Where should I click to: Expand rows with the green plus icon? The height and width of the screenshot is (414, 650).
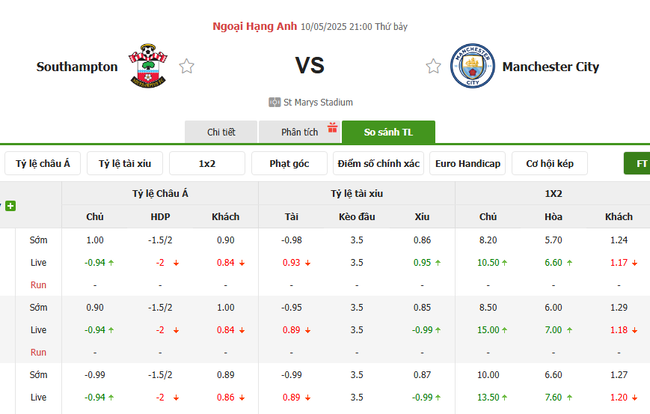10,206
